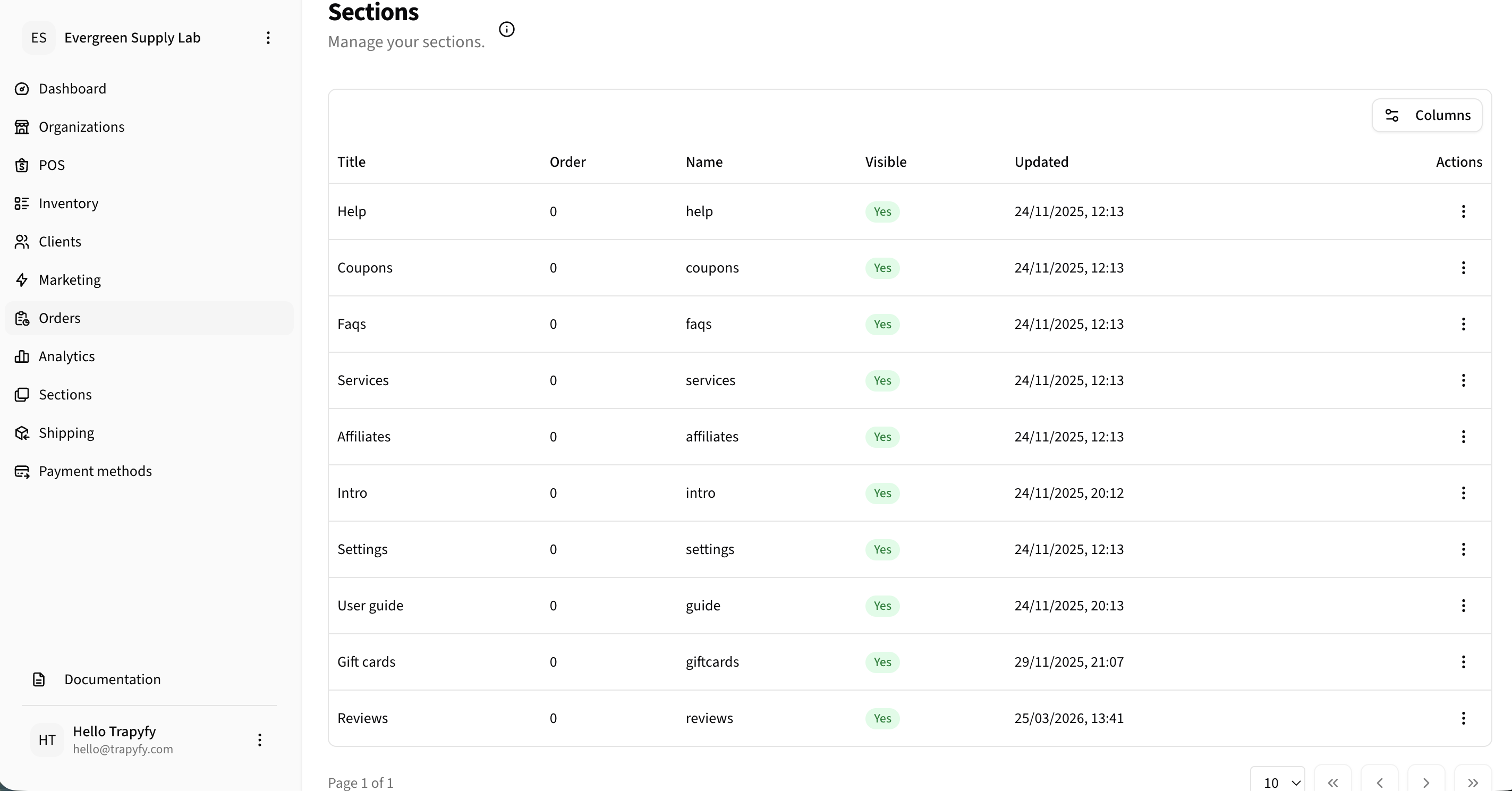
Task: Open the Marketing section in sidebar
Action: pyautogui.click(x=149, y=280)
